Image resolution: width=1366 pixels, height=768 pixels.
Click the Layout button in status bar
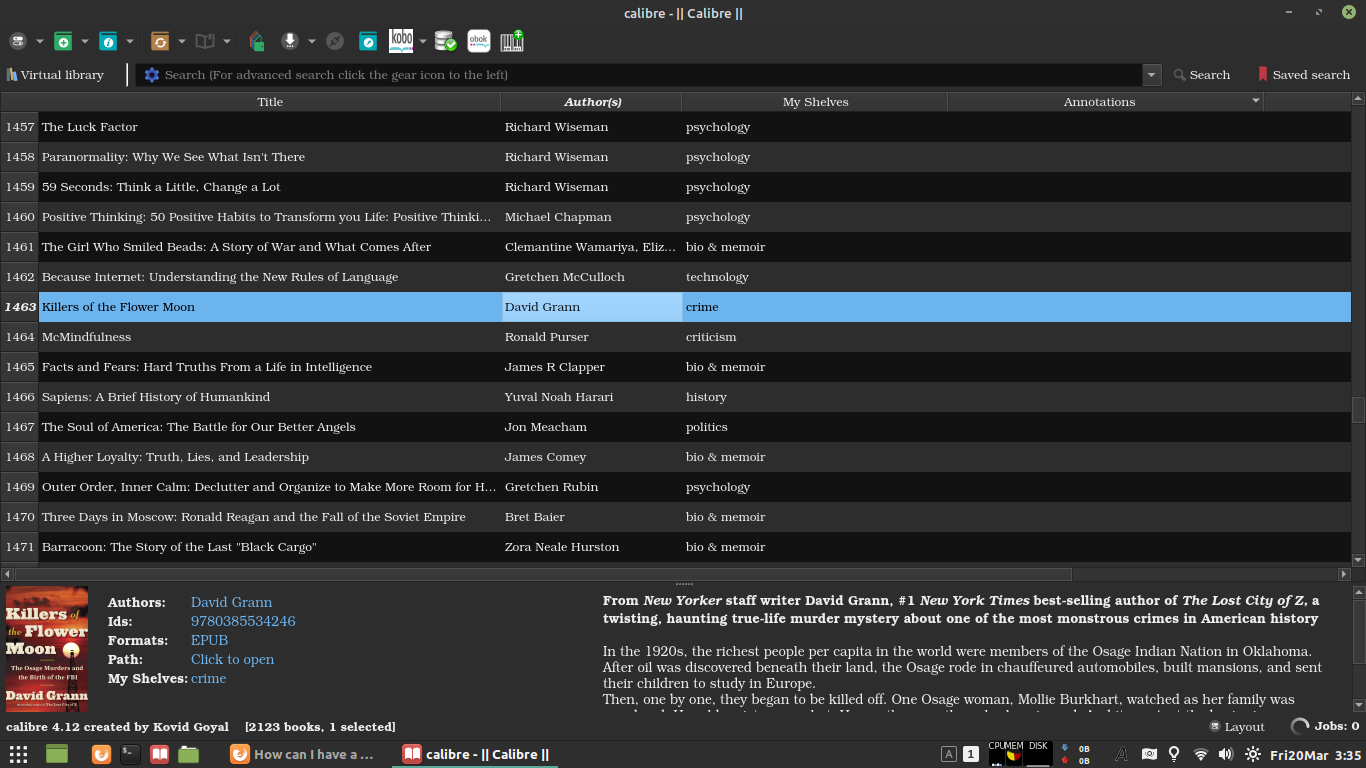[x=1237, y=727]
